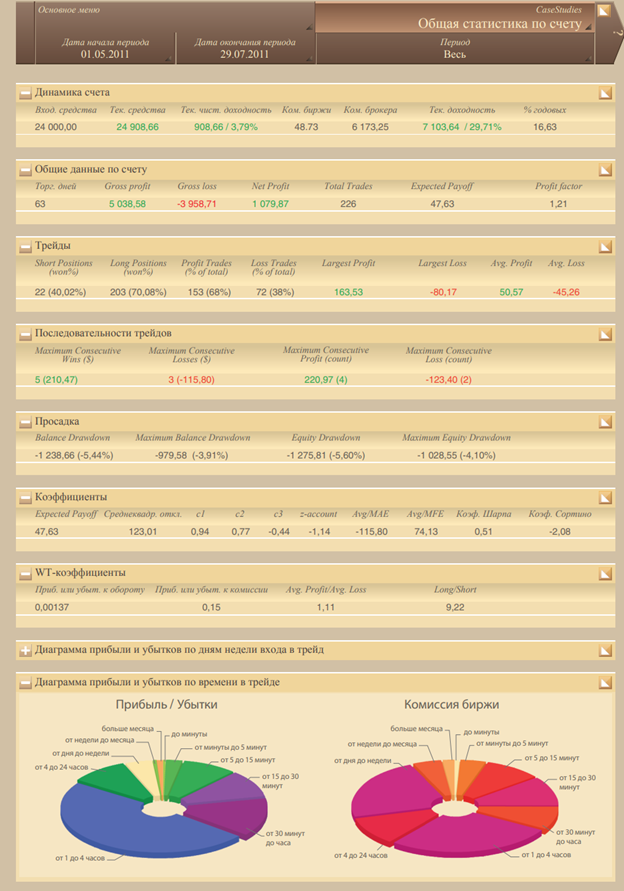The image size is (624, 891).
Task: Click Total Trades value 226
Action: [x=348, y=203]
